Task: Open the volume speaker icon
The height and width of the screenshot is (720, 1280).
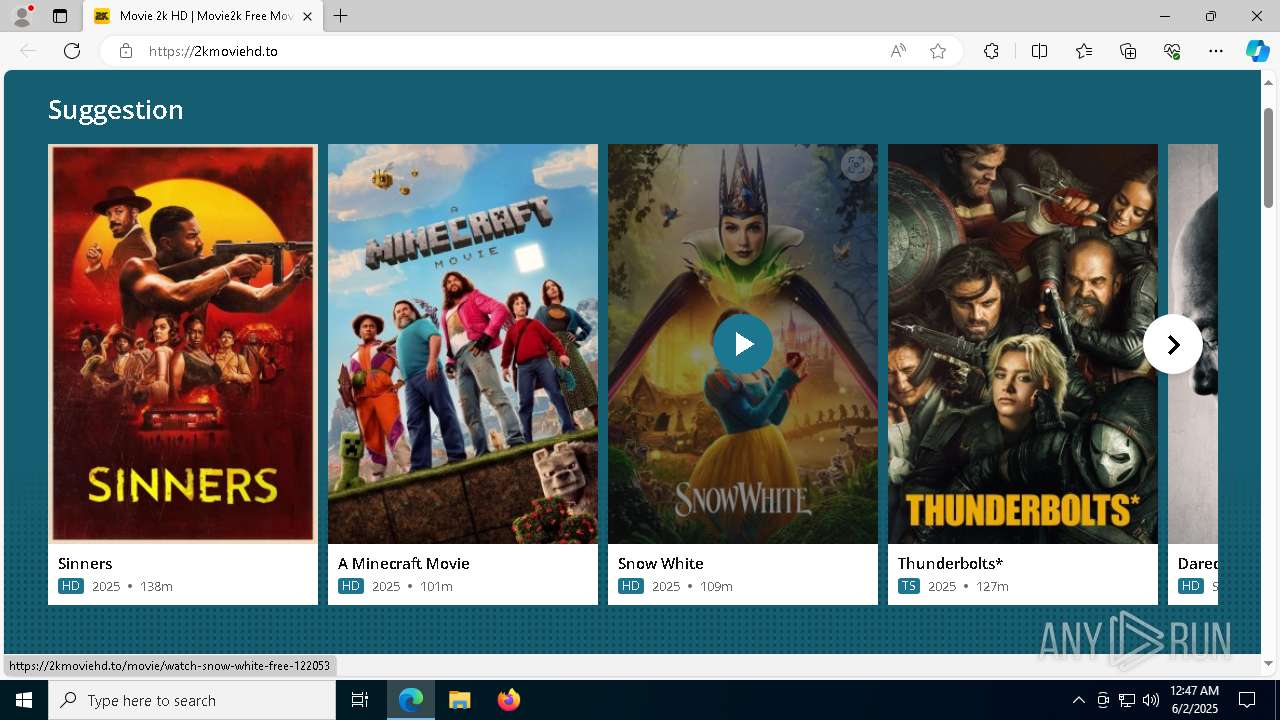Action: point(1150,700)
